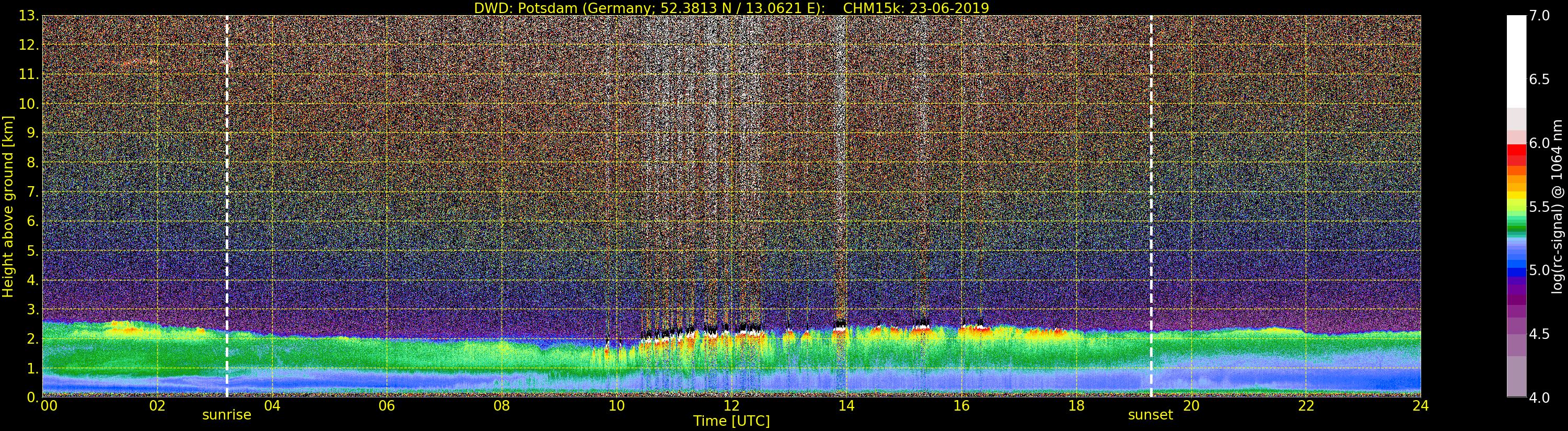1568x431 pixels.
Task: Click the plot title 'DWD: Potsdam (Germany; 52.3813 N / 13.0621 E)'
Action: [x=649, y=8]
